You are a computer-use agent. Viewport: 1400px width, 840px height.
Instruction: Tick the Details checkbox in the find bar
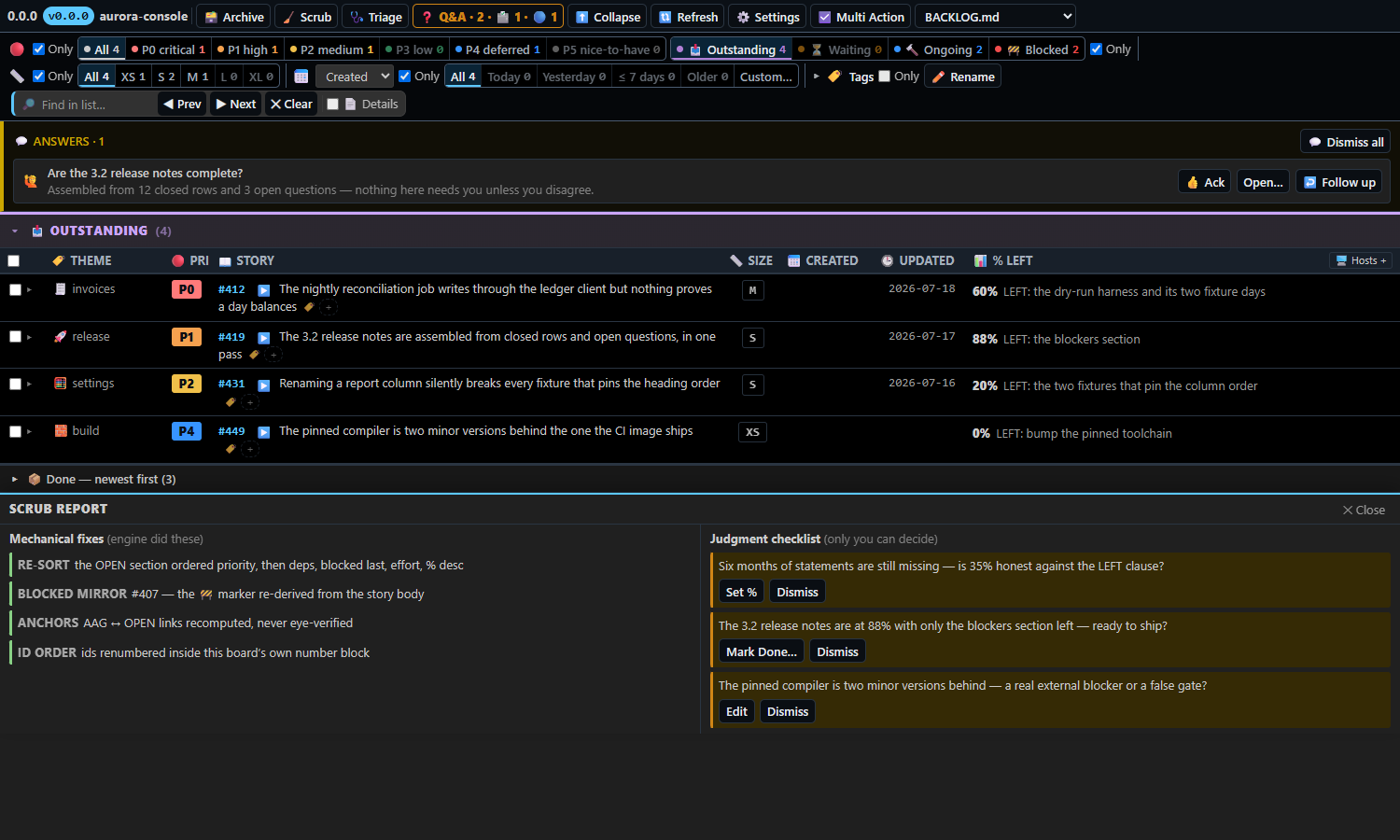click(x=332, y=105)
